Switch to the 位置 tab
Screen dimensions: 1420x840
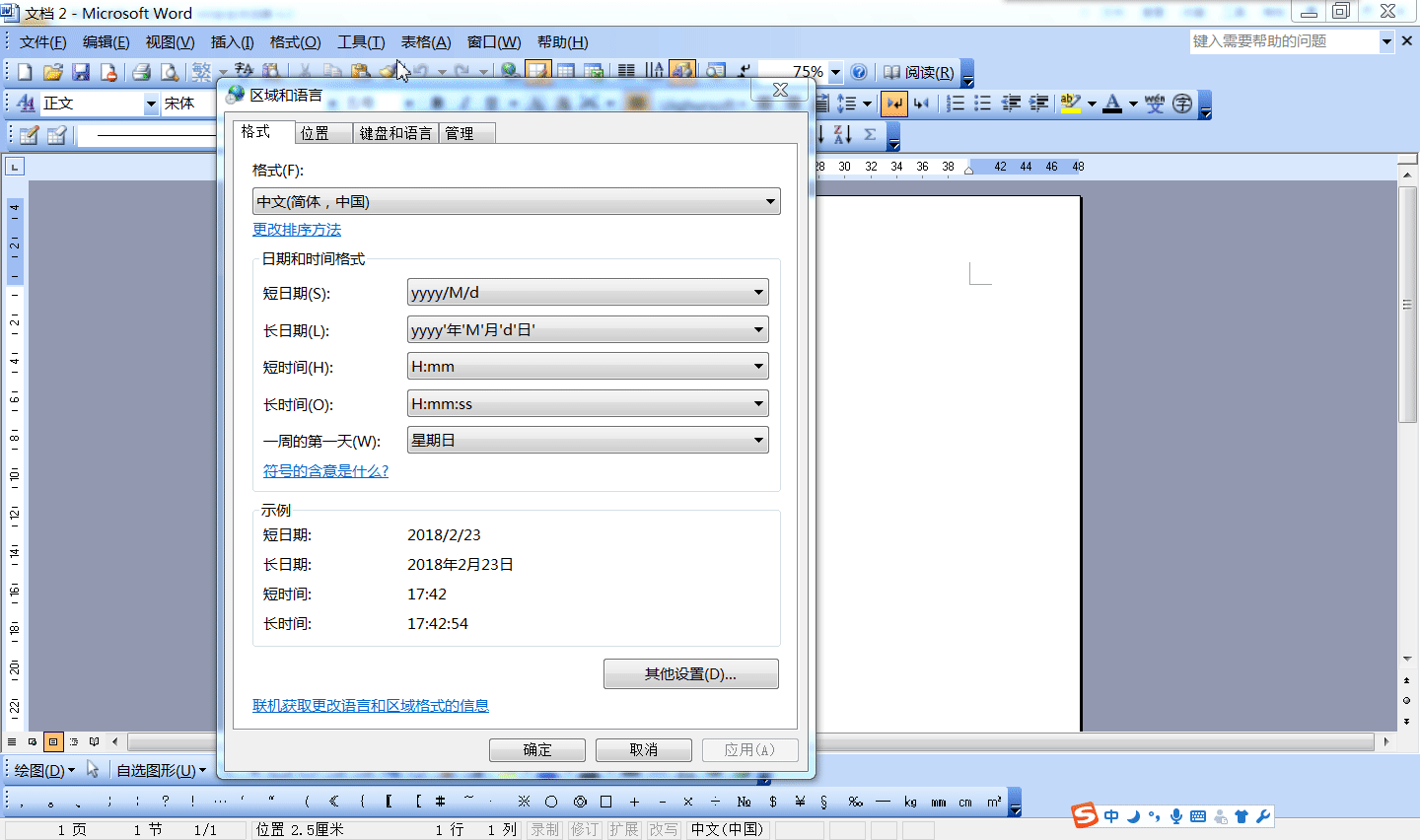(x=323, y=133)
